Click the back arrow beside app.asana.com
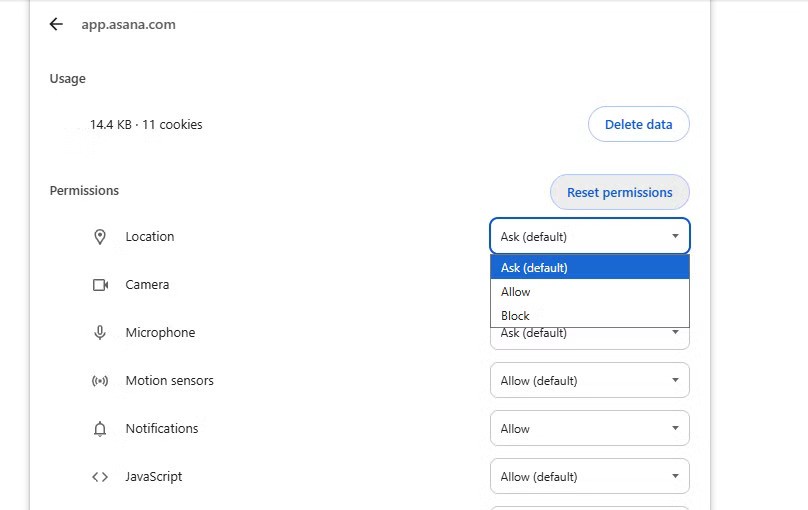808x510 pixels. pos(56,25)
